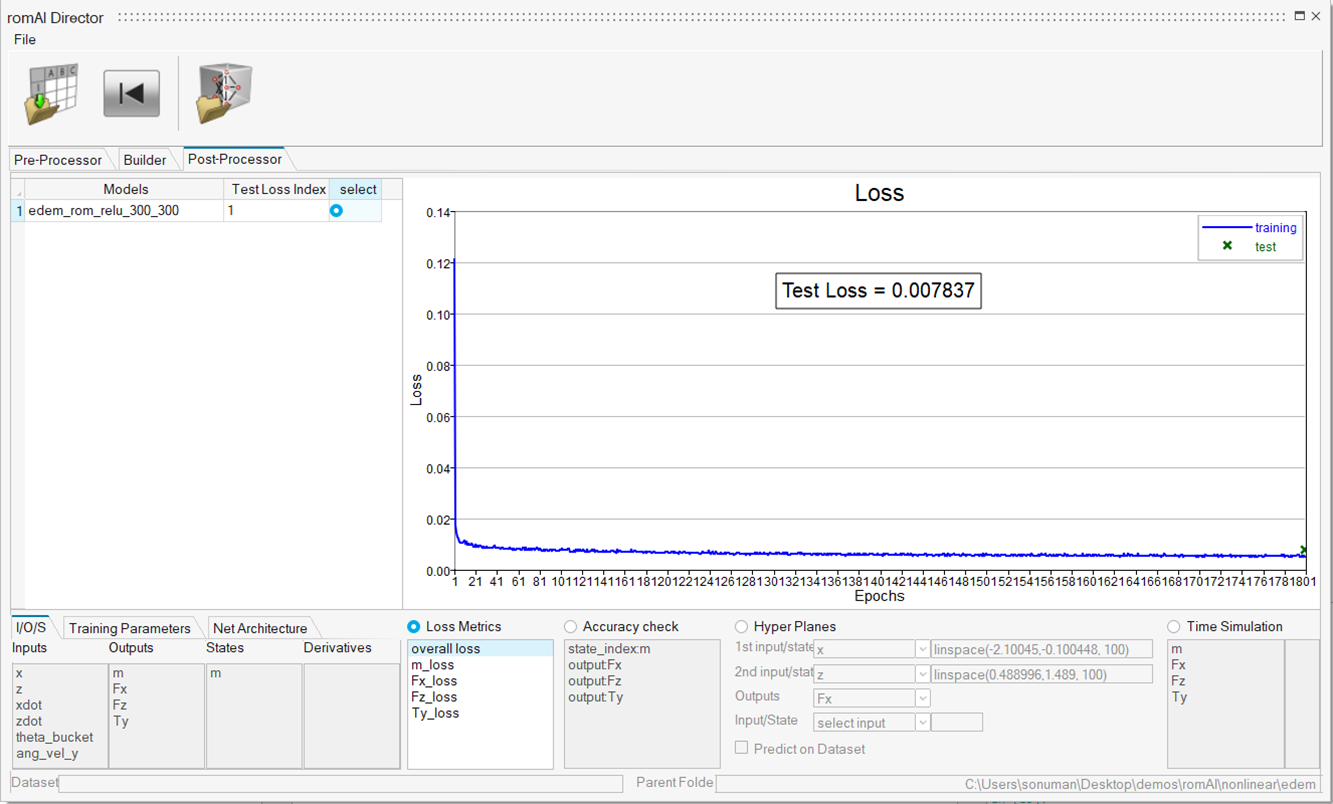Switch to the Pre-Processor tab
The height and width of the screenshot is (804, 1333).
(58, 160)
